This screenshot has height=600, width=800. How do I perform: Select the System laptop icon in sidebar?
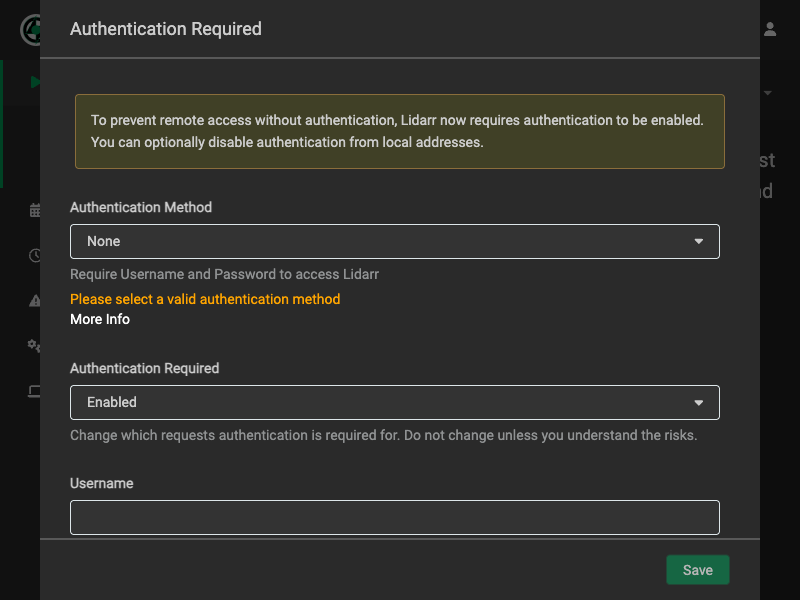click(35, 391)
